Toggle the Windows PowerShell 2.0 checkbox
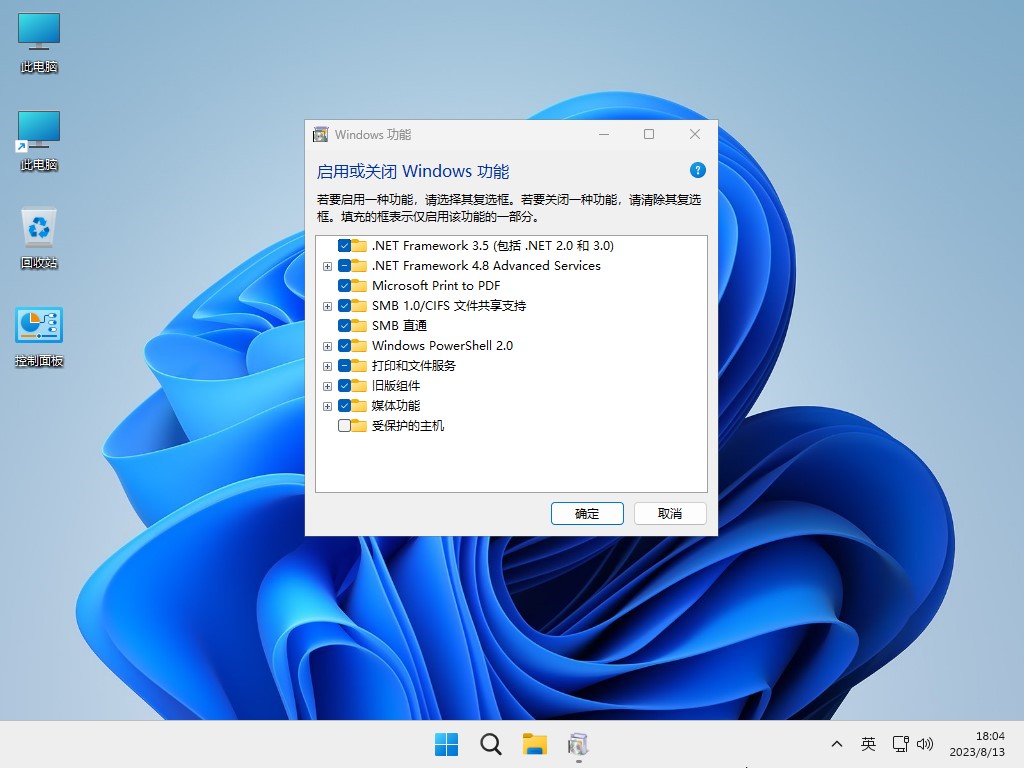 [344, 345]
